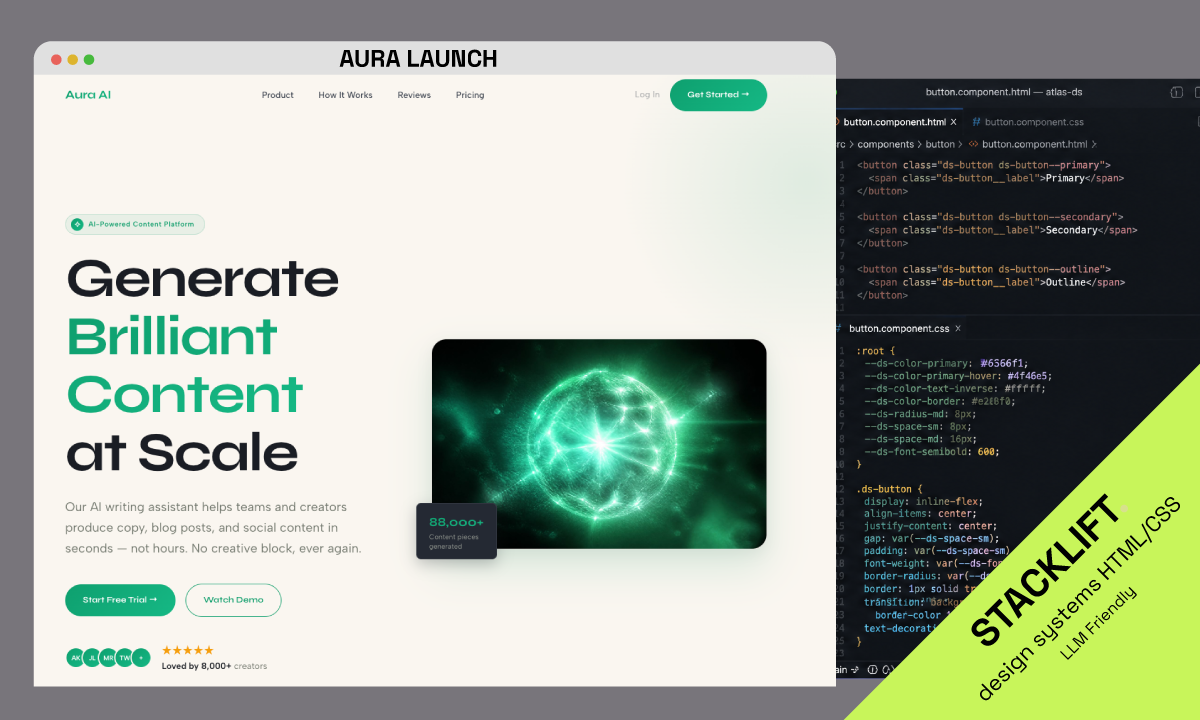Click the word Outline in code line 10
This screenshot has height=720, width=1200.
pyautogui.click(x=1065, y=282)
